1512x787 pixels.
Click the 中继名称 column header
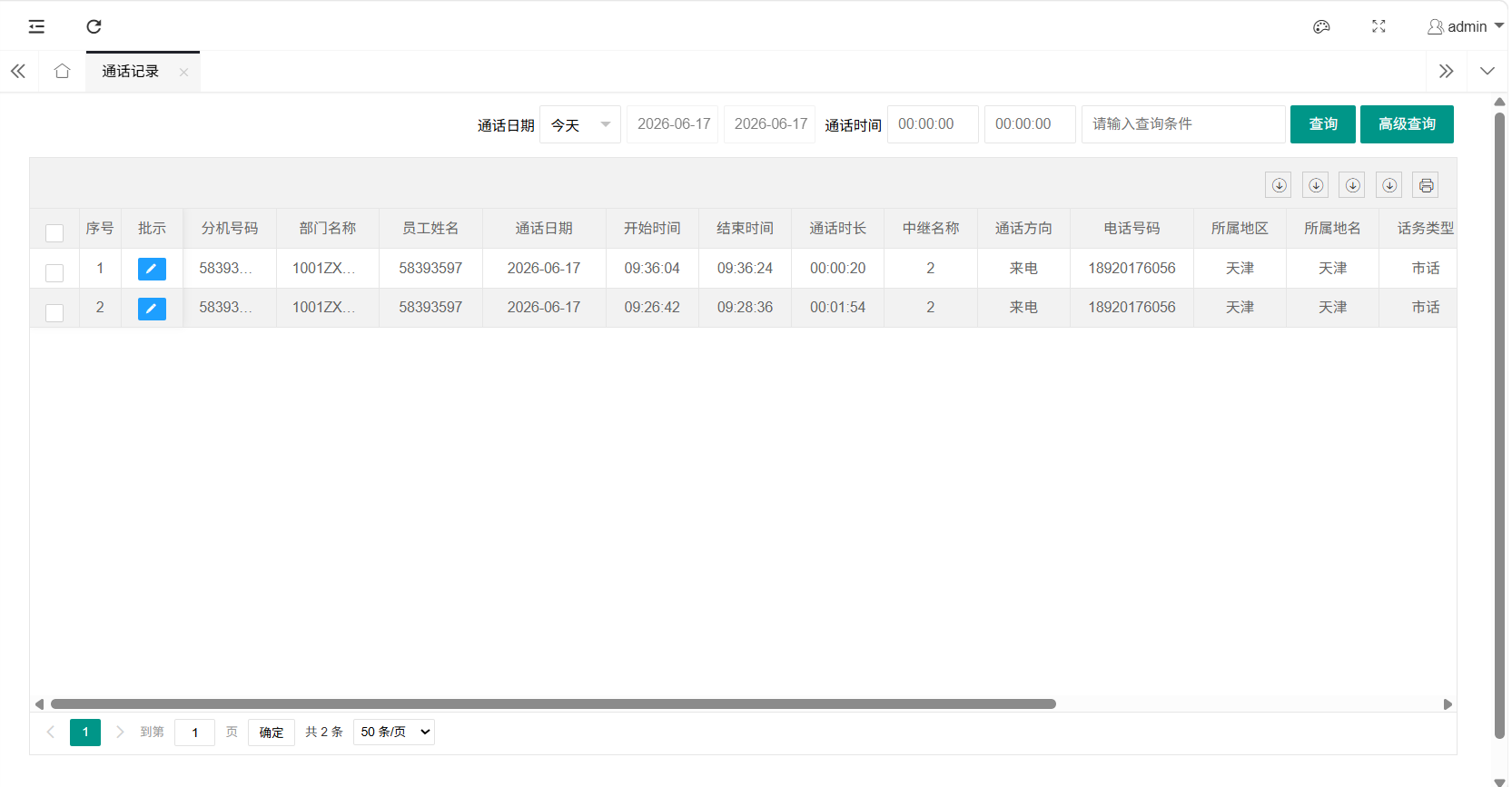point(931,229)
